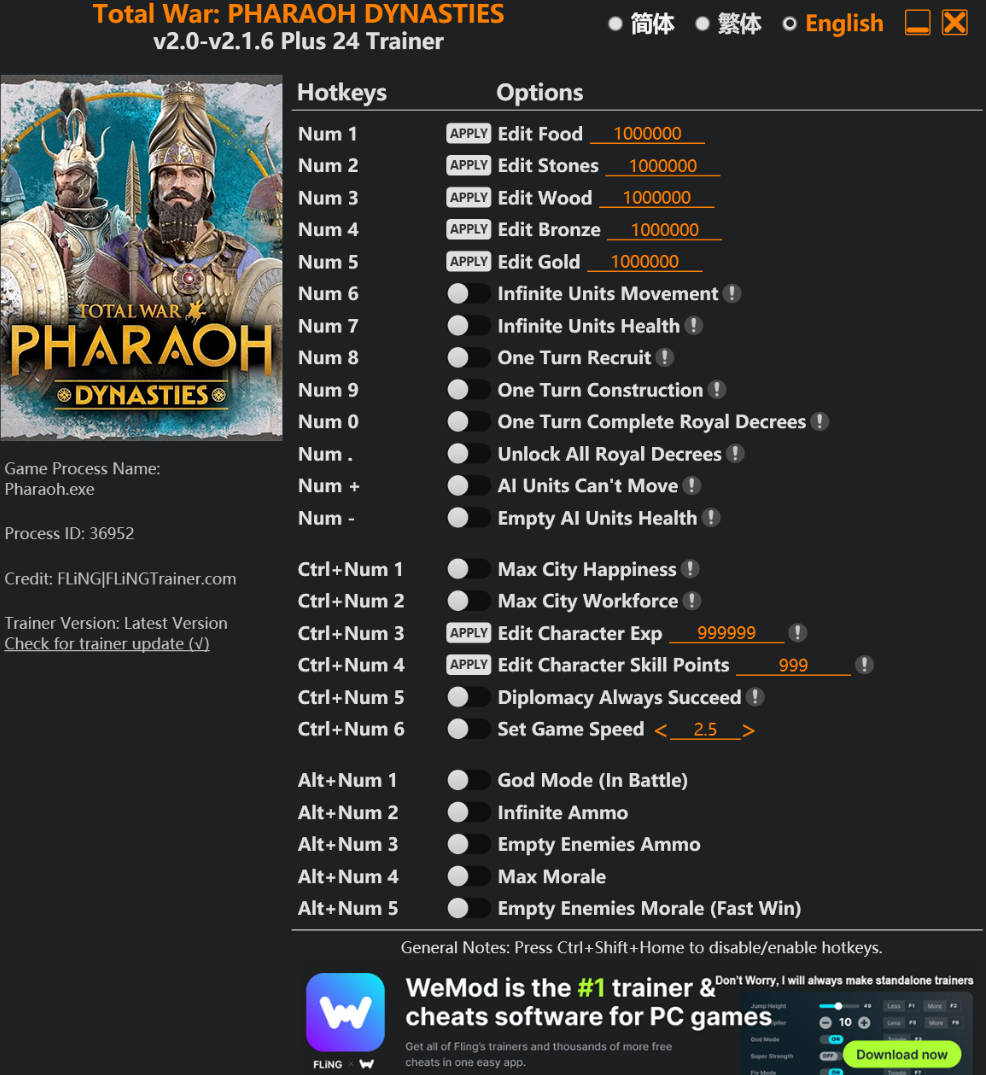
Task: Toggle Max City Happiness
Action: point(468,569)
